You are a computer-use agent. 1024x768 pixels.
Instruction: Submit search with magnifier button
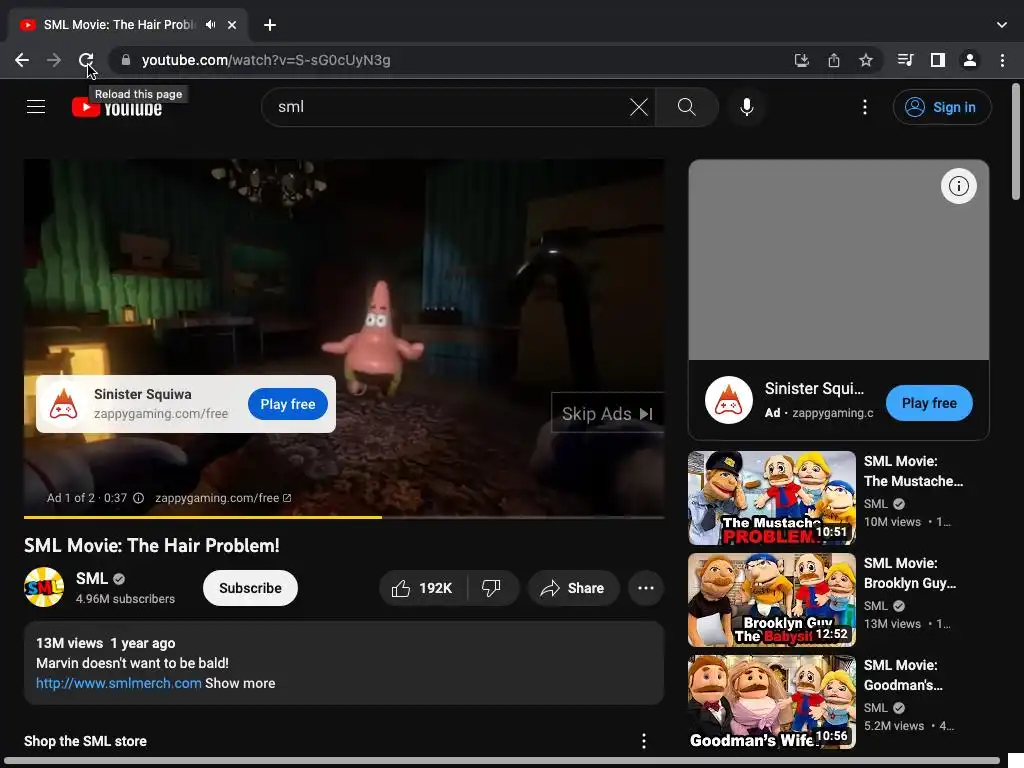[x=686, y=107]
